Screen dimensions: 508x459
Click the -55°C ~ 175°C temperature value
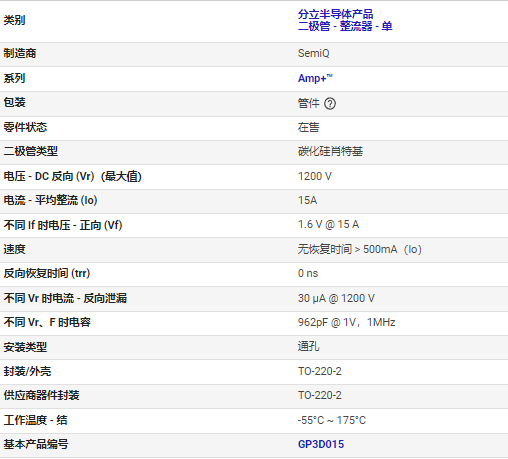pyautogui.click(x=332, y=420)
